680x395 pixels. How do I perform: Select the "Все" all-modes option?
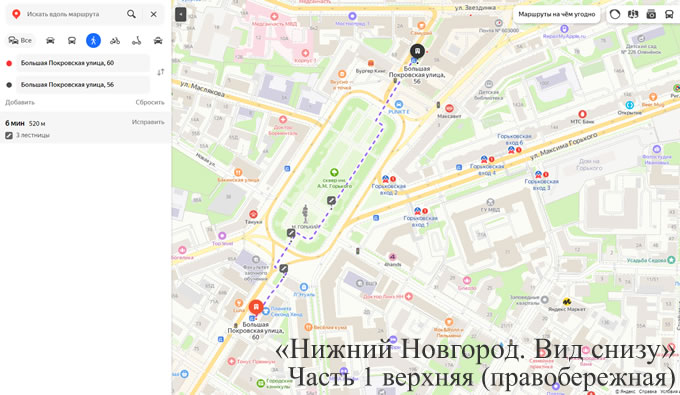point(20,40)
